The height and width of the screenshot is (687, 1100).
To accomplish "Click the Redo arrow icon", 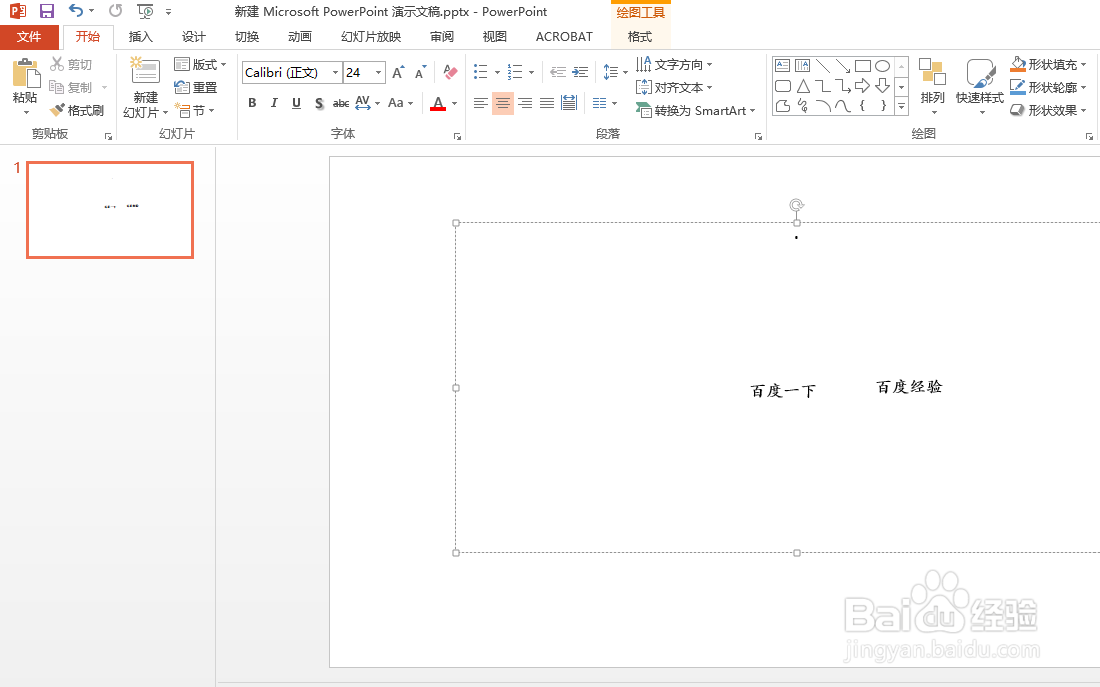I will tap(116, 11).
